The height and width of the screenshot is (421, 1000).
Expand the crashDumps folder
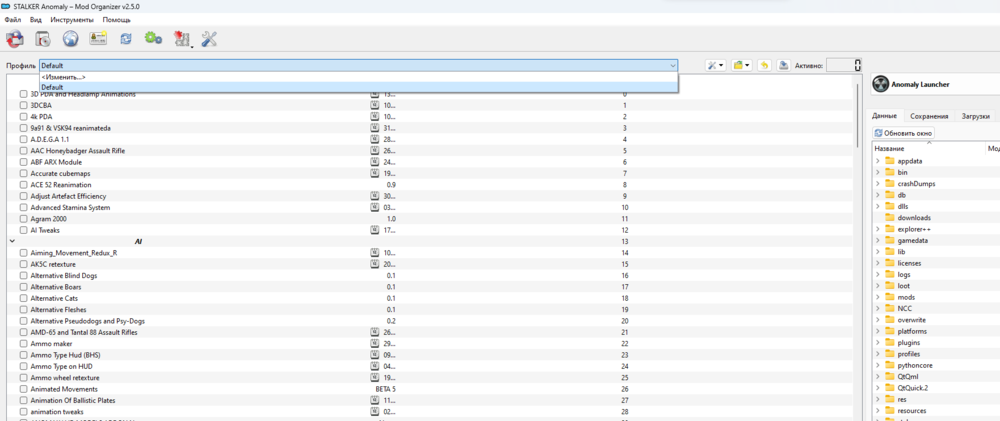(x=878, y=184)
